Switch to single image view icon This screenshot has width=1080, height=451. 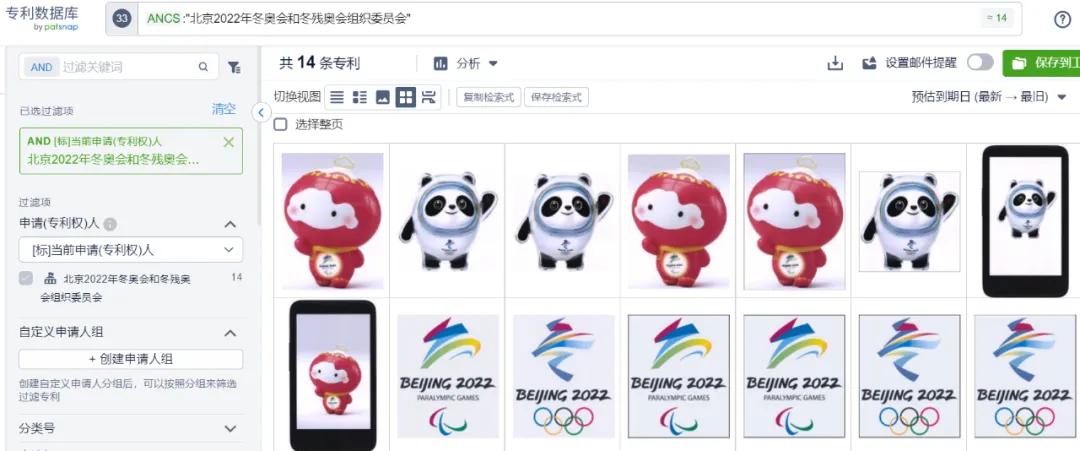(383, 97)
